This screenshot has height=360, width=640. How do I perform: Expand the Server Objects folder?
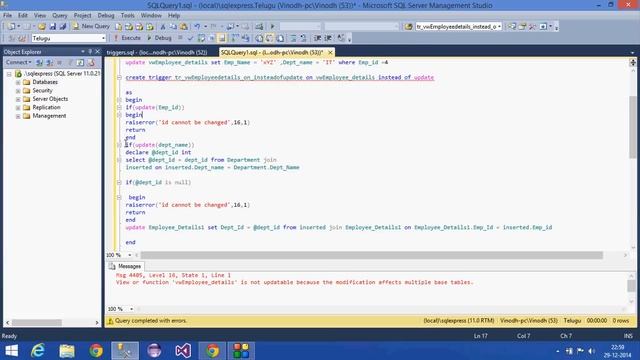pyautogui.click(x=18, y=99)
